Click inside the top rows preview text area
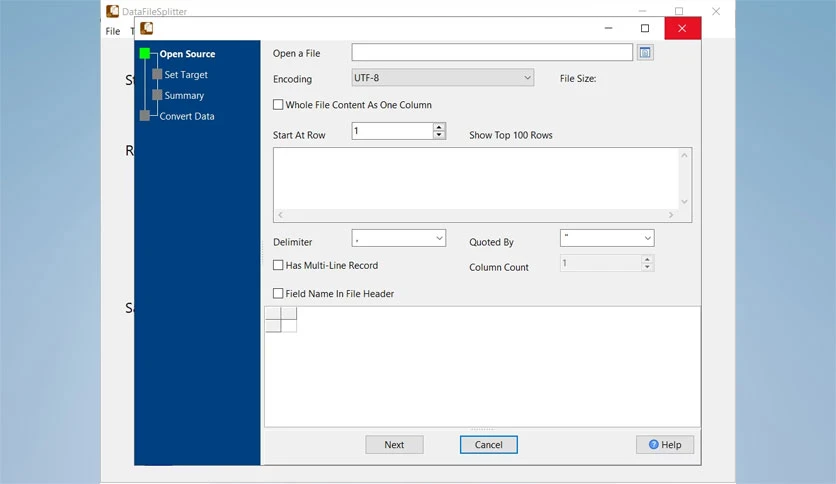The height and width of the screenshot is (484, 836). (x=476, y=179)
